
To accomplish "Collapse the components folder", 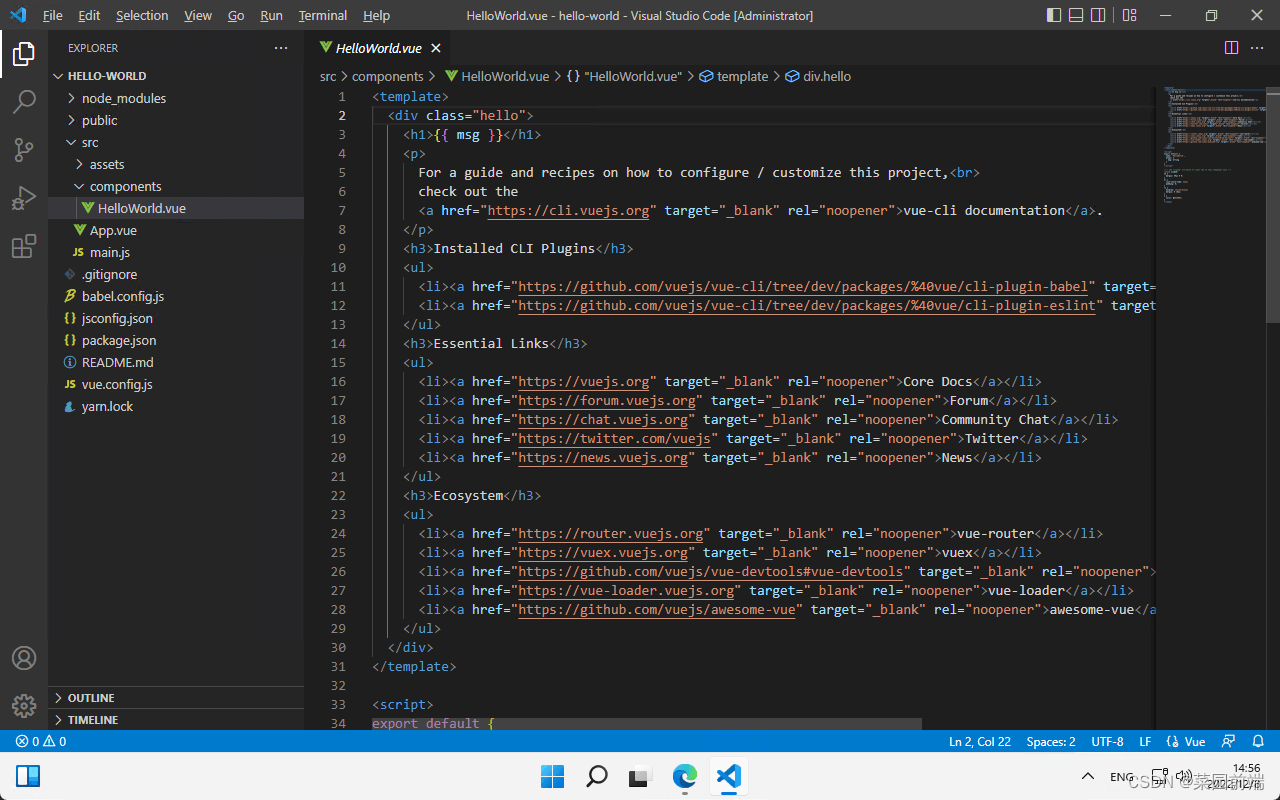I will pos(176,186).
